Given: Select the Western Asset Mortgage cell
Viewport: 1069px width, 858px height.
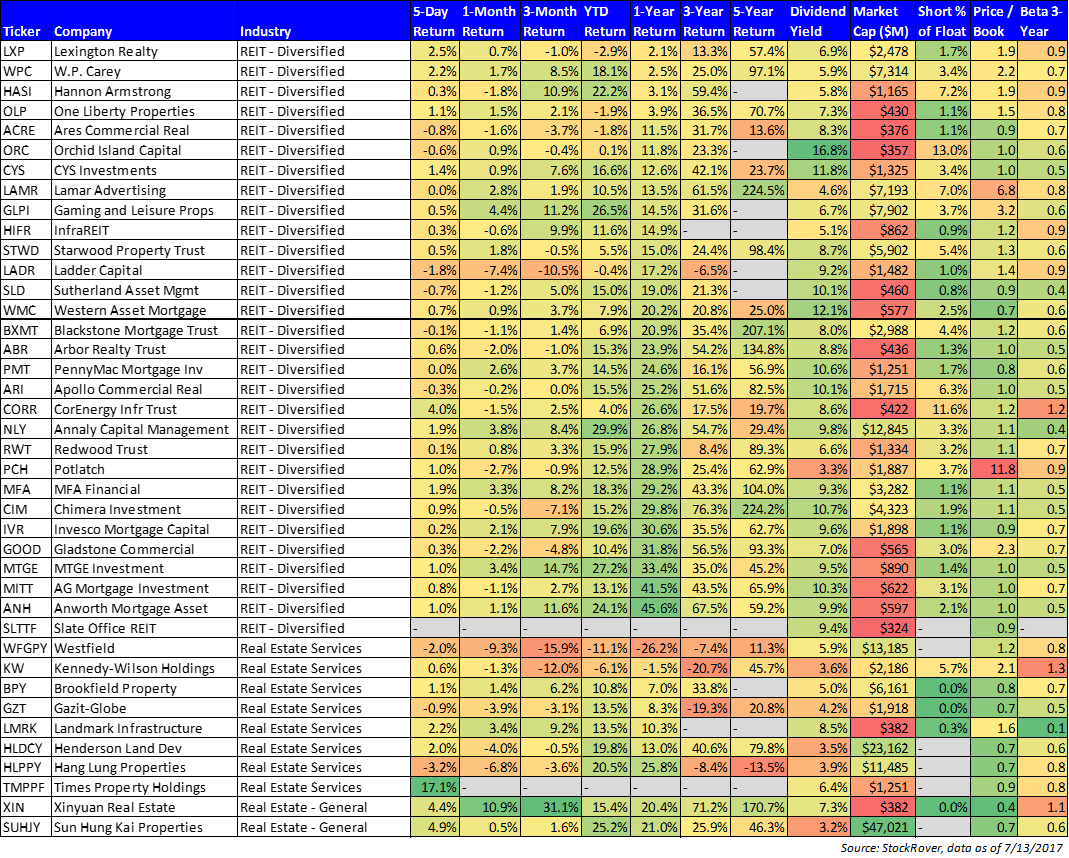Looking at the screenshot, I should pyautogui.click(x=144, y=310).
